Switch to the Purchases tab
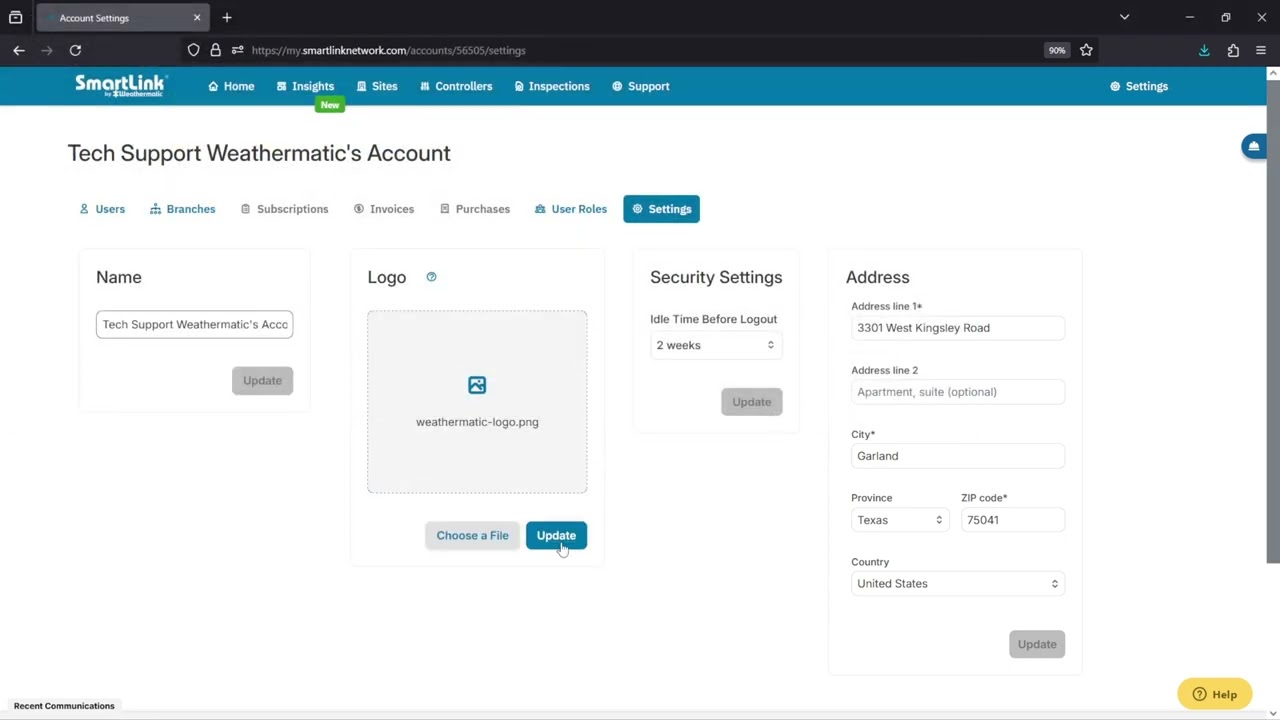 pyautogui.click(x=475, y=209)
